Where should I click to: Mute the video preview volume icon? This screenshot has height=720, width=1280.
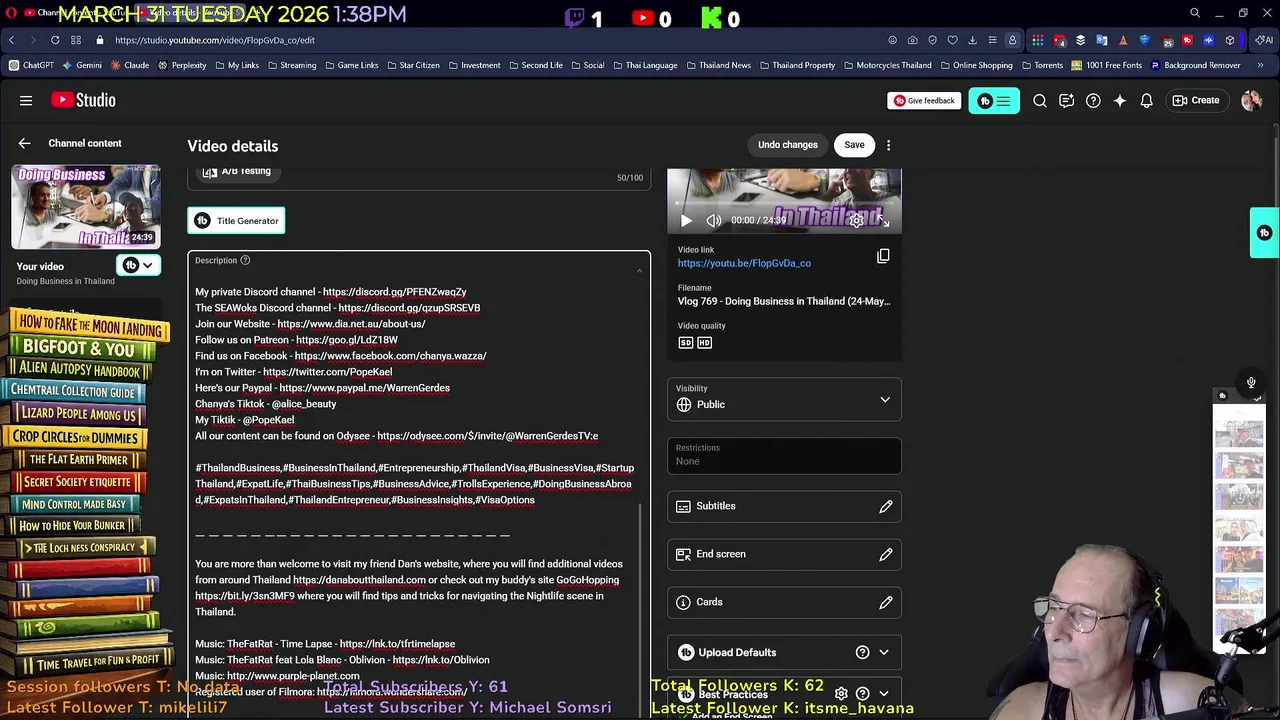[714, 220]
